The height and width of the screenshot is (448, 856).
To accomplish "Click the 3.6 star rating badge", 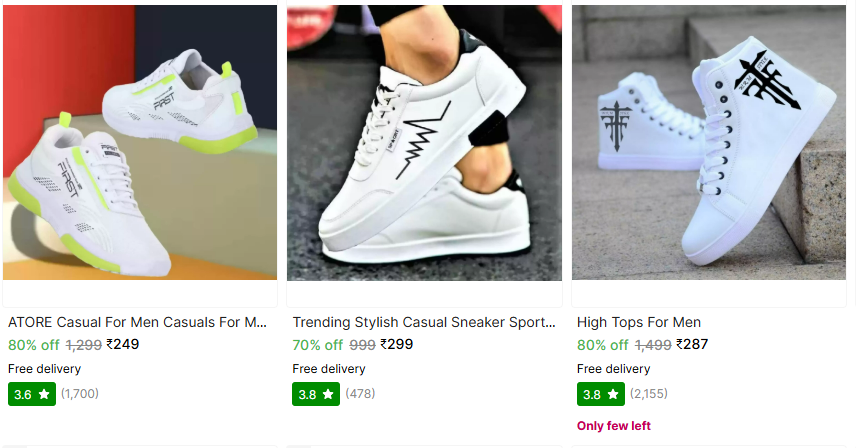I will pyautogui.click(x=32, y=394).
